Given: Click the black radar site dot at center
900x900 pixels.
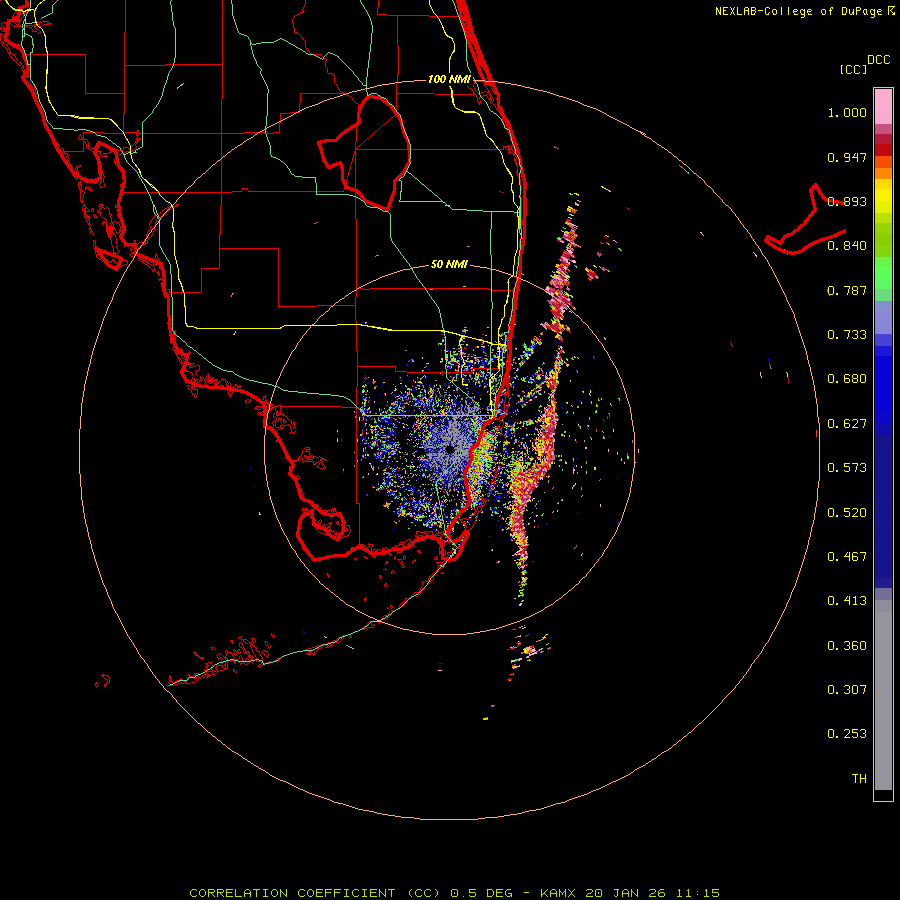Looking at the screenshot, I should (449, 449).
